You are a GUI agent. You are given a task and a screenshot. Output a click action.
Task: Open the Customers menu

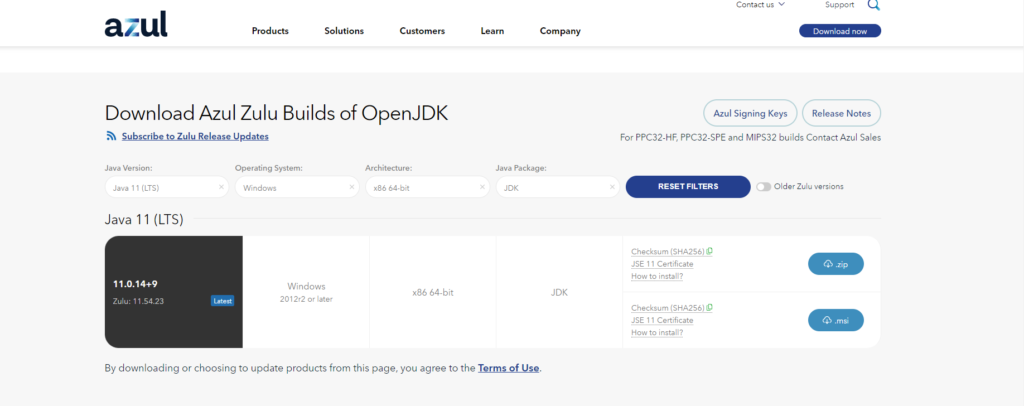pyautogui.click(x=422, y=31)
